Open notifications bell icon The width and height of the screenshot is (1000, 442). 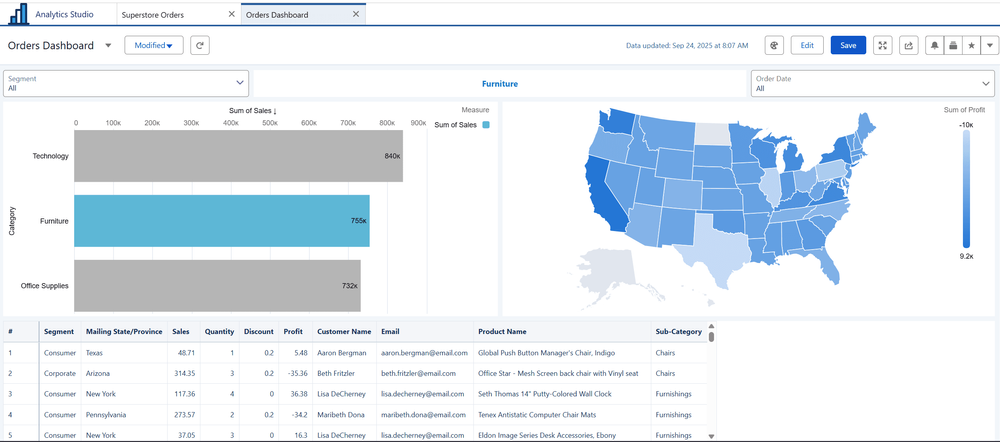[x=935, y=45]
